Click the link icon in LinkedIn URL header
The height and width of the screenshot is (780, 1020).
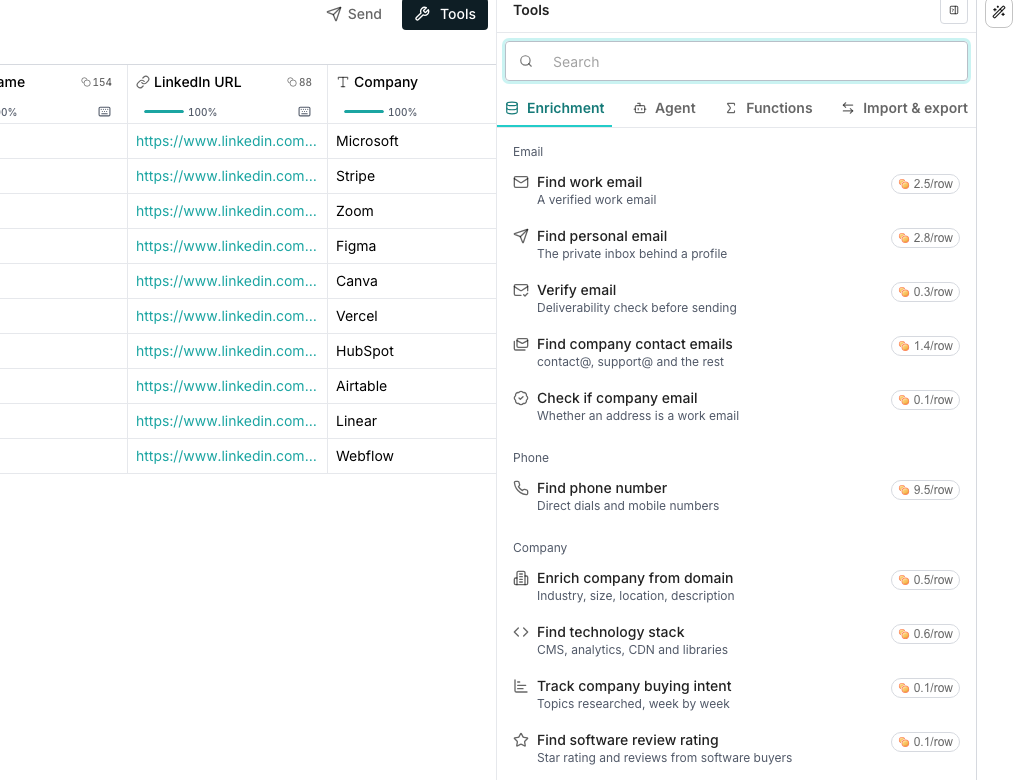pos(142,82)
